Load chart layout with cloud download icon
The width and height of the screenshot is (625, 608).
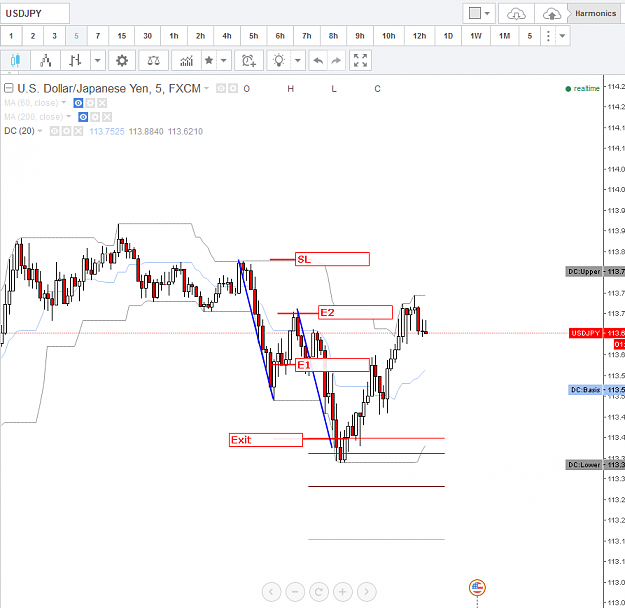516,14
